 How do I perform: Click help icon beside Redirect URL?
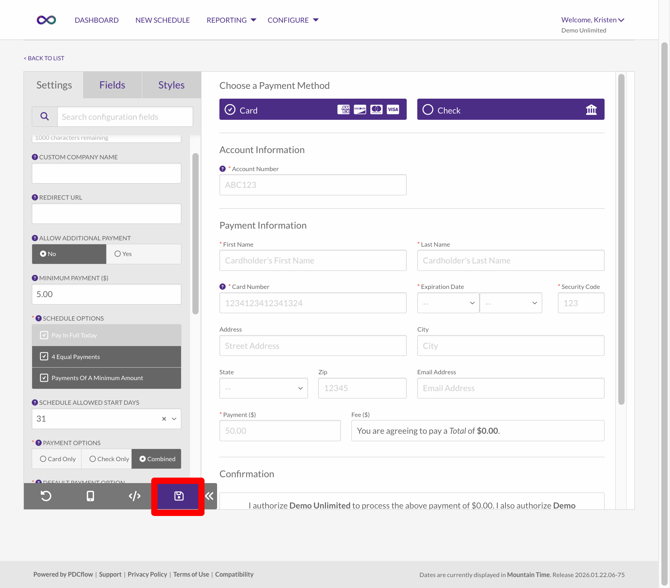tap(35, 198)
